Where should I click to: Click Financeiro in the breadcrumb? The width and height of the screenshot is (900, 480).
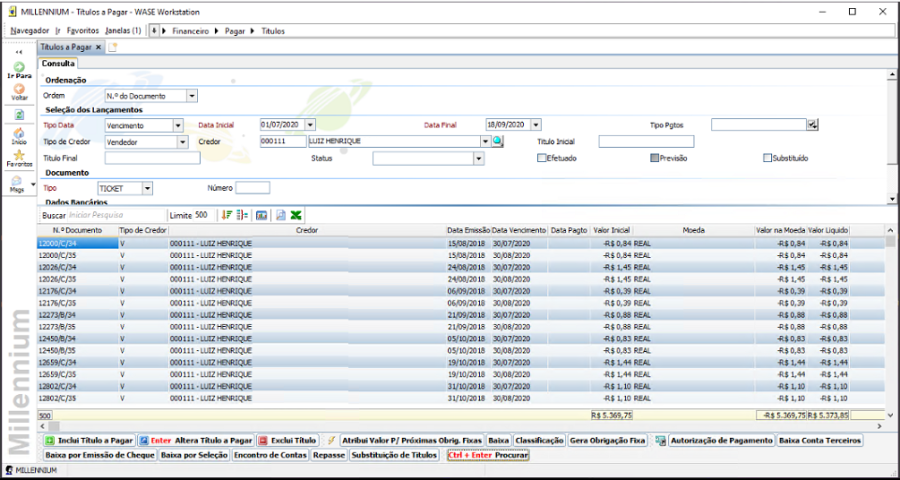coord(191,31)
